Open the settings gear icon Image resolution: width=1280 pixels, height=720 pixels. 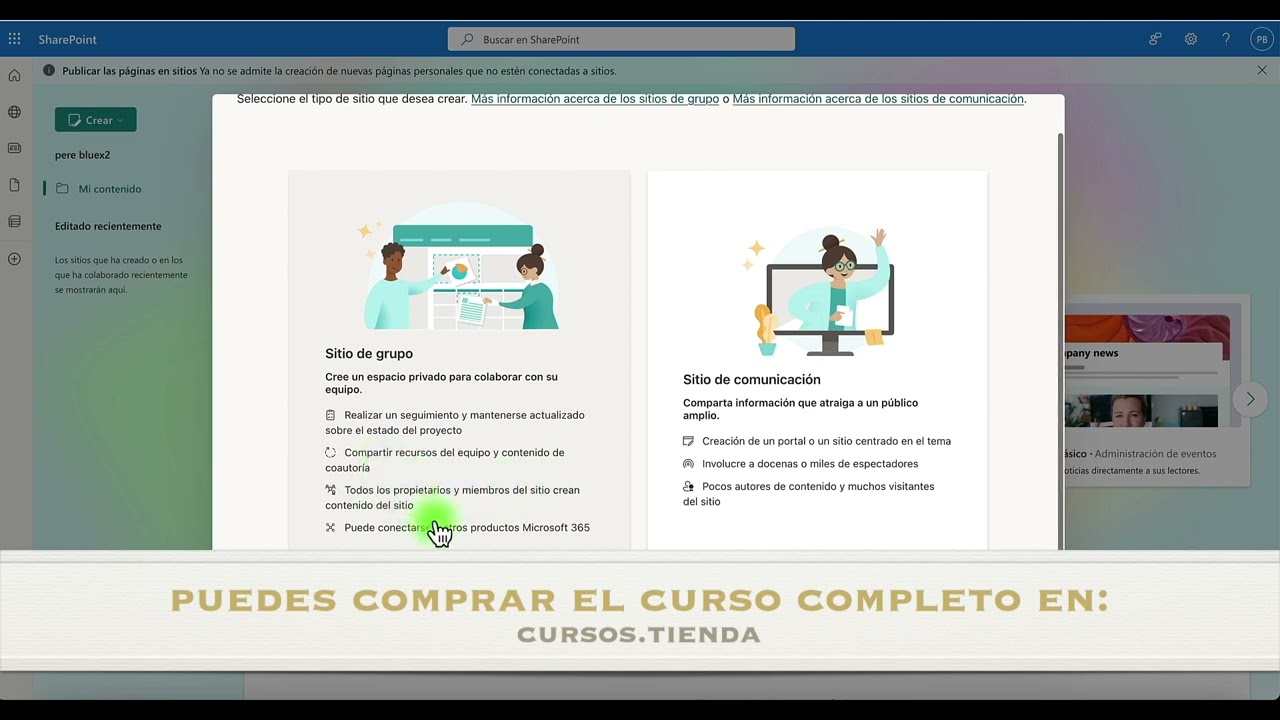pyautogui.click(x=1191, y=39)
